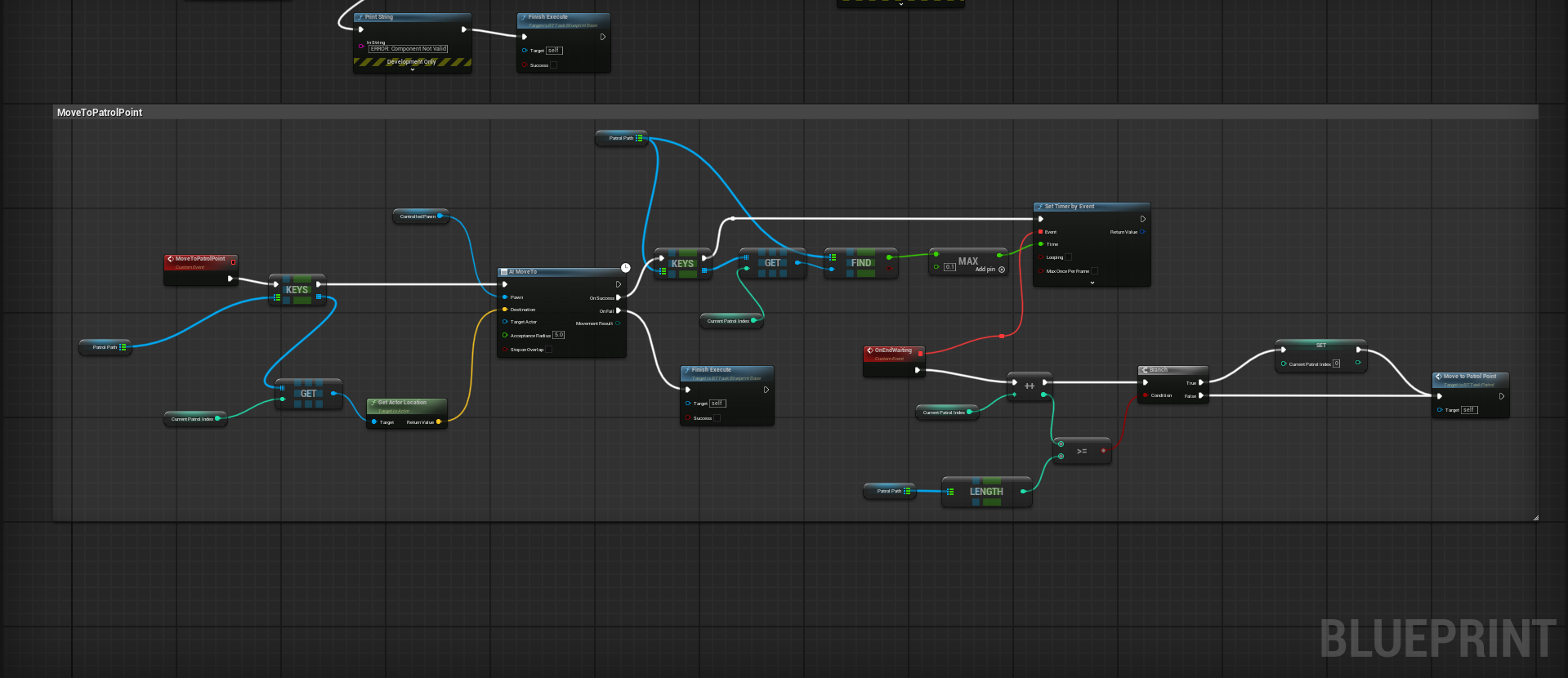
Task: Click the Branch True exec output pin
Action: (x=1201, y=382)
